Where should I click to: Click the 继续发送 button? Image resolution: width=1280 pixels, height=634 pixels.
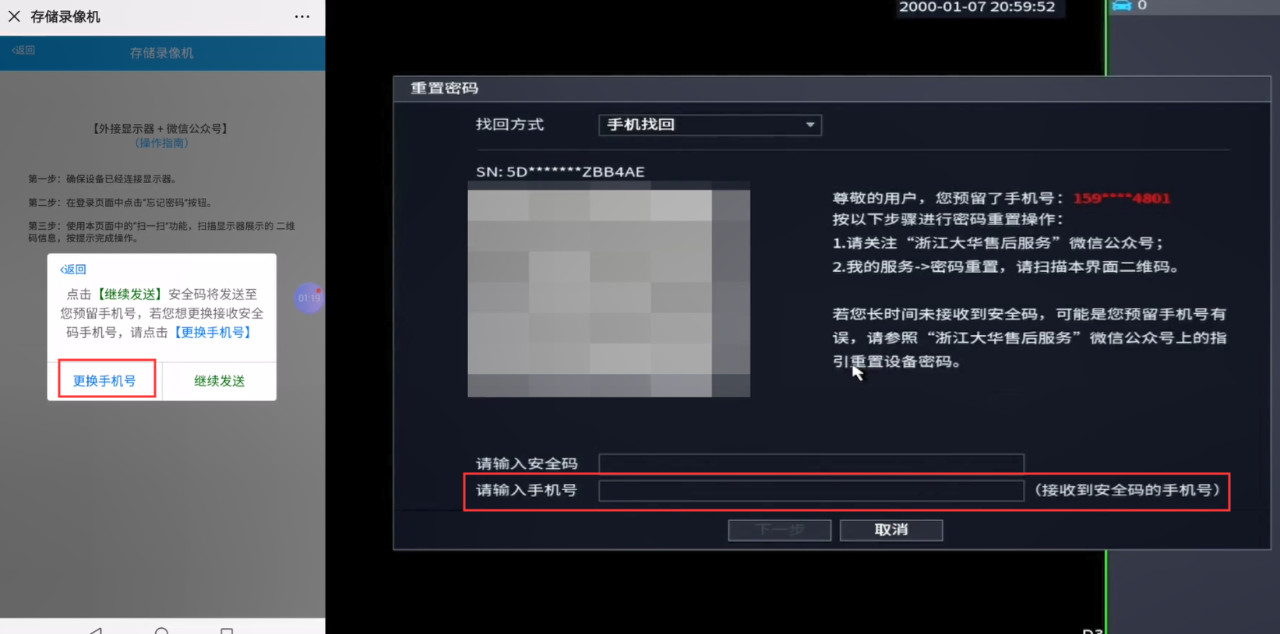point(218,380)
